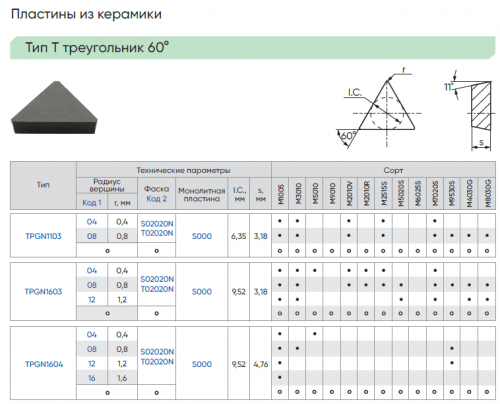Click the M3010 grade column header
Screen dimensions: 500x404
298,194
